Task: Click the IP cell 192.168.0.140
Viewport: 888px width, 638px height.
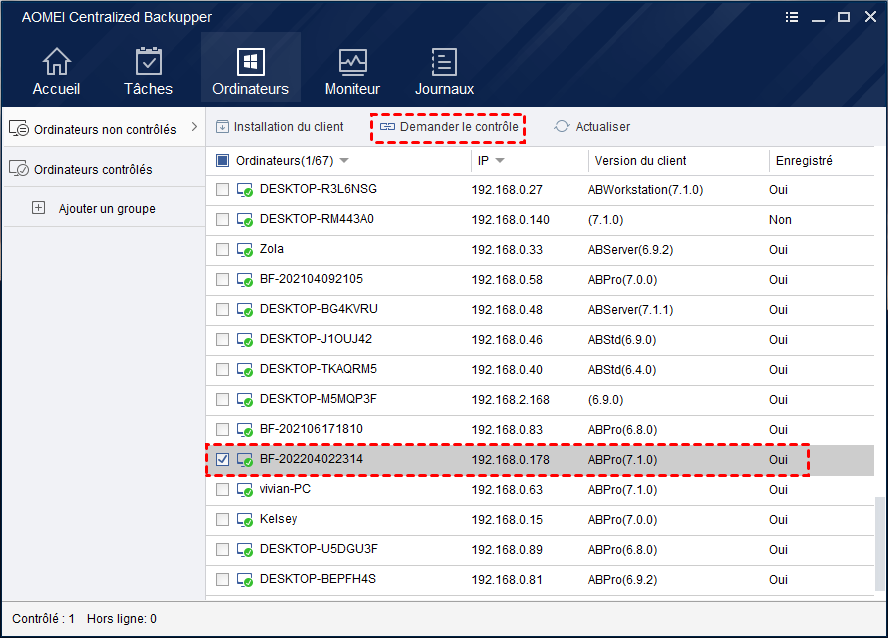Action: [510, 220]
